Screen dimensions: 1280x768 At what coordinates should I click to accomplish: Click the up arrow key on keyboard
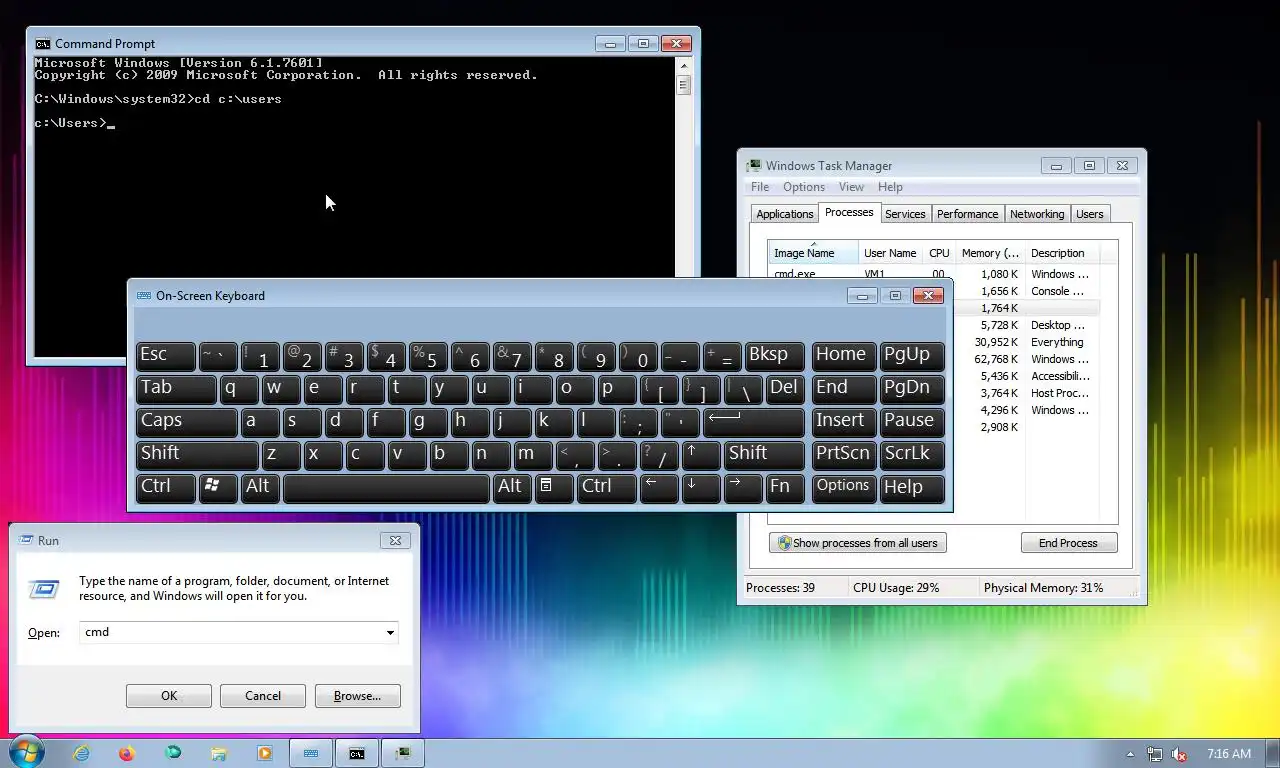700,454
